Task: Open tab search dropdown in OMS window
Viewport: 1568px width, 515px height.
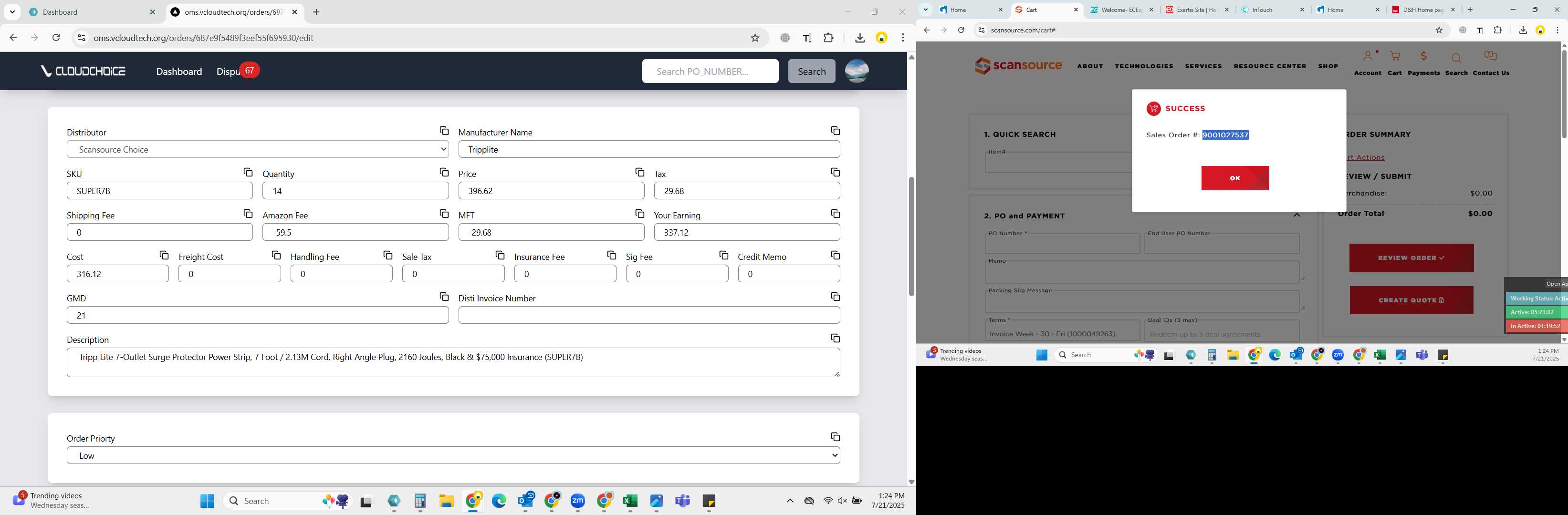Action: (12, 12)
